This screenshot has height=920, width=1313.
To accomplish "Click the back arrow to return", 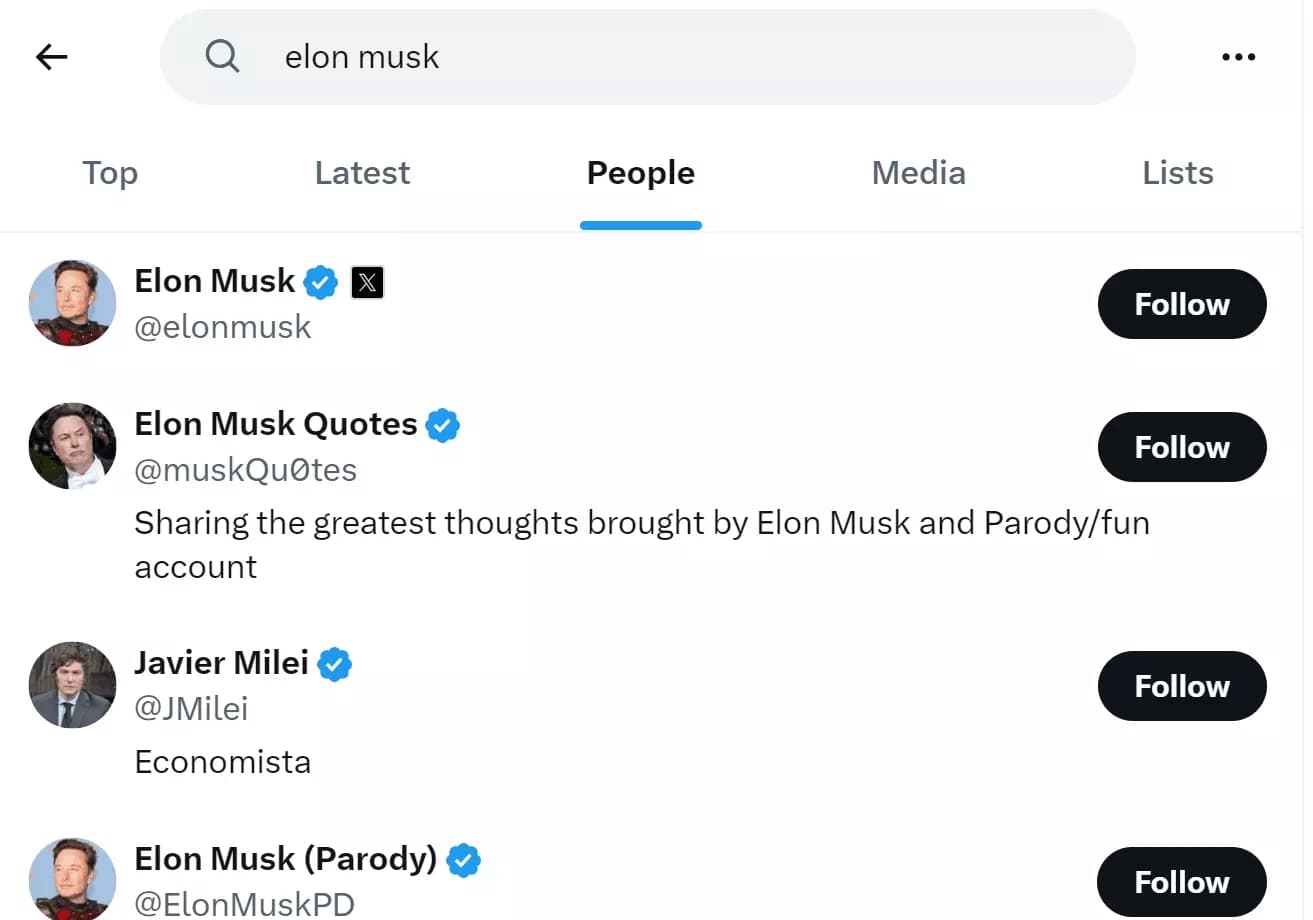I will coord(51,56).
